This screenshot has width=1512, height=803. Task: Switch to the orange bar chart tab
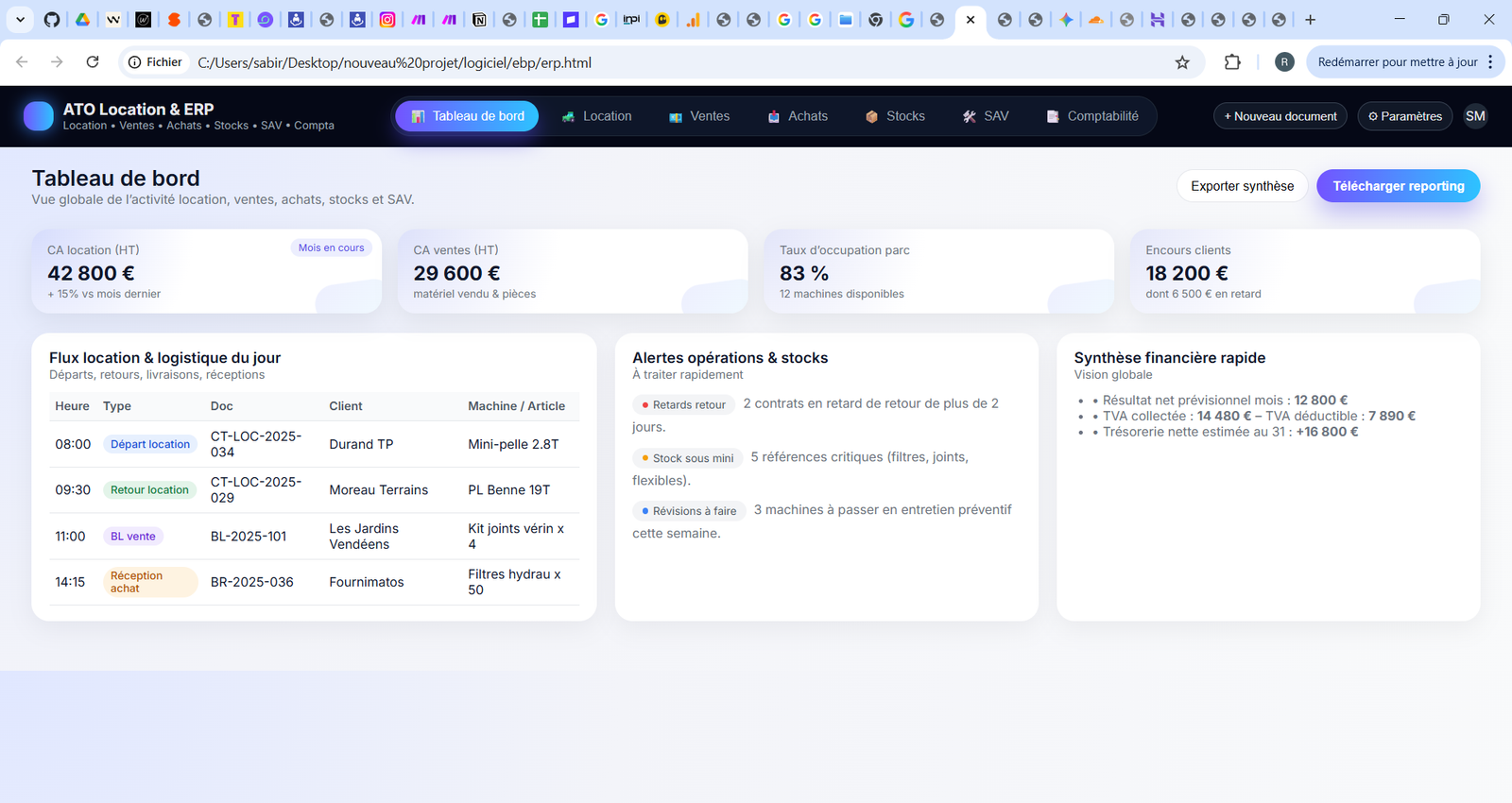coord(693,20)
